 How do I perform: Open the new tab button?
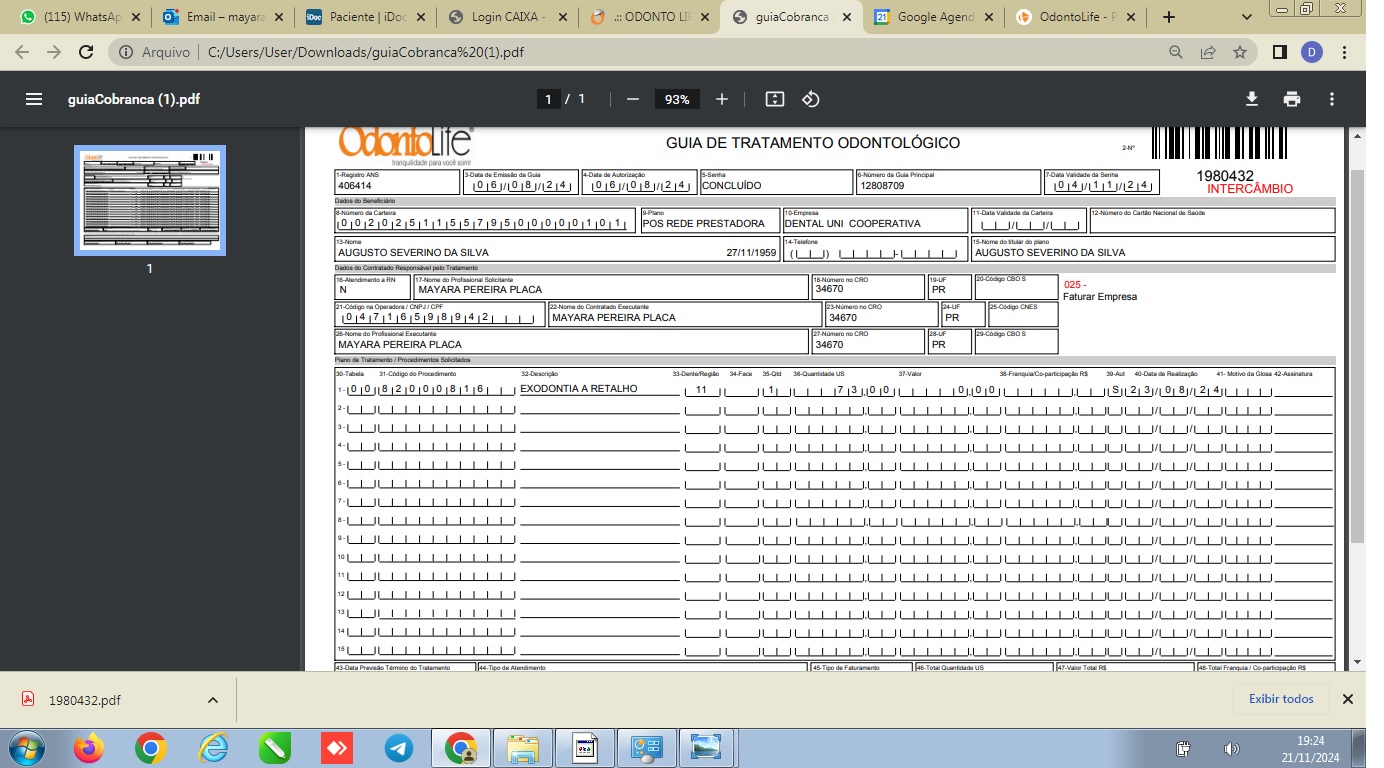pyautogui.click(x=1169, y=17)
